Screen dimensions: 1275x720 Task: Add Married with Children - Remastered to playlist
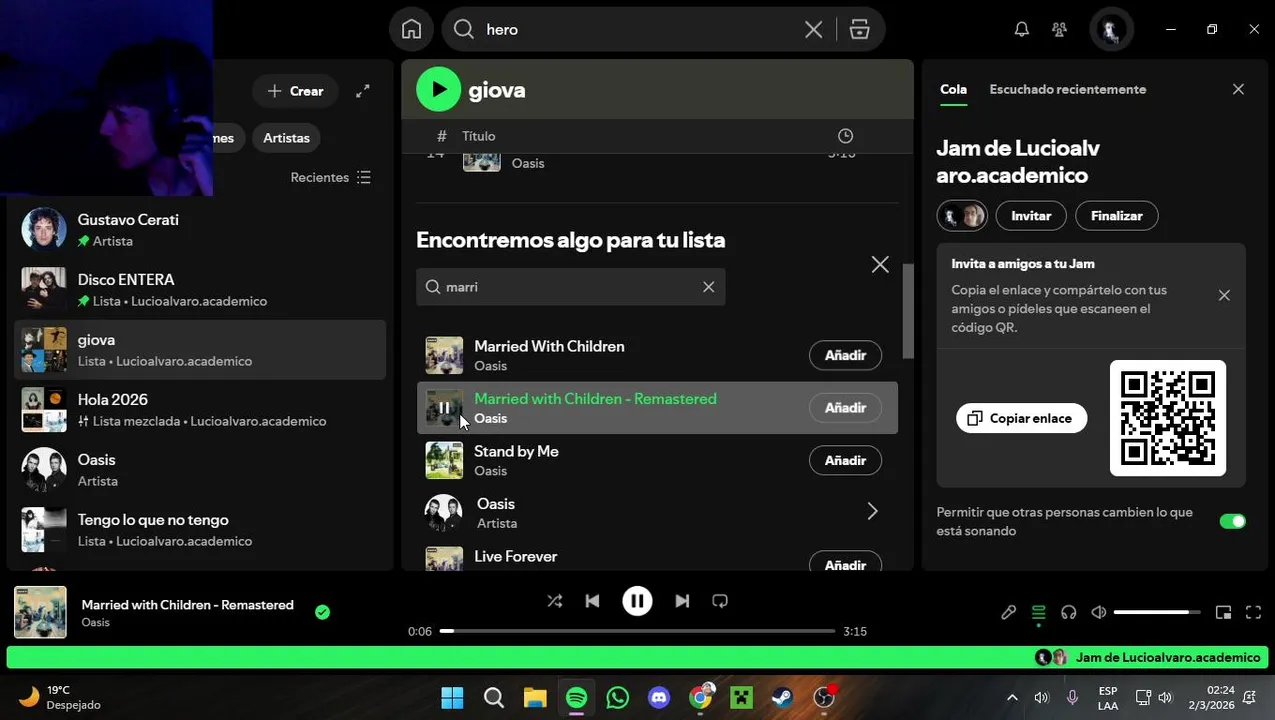(x=845, y=408)
